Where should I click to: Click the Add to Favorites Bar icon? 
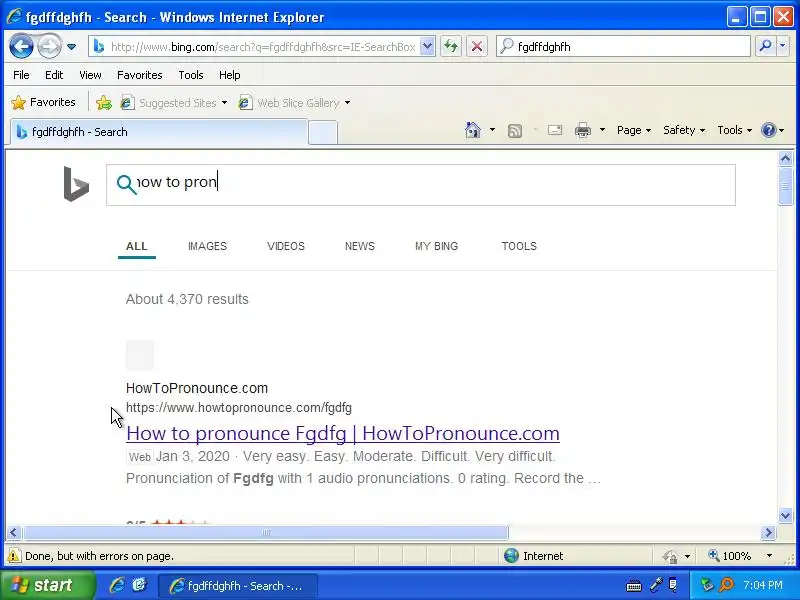tap(104, 103)
